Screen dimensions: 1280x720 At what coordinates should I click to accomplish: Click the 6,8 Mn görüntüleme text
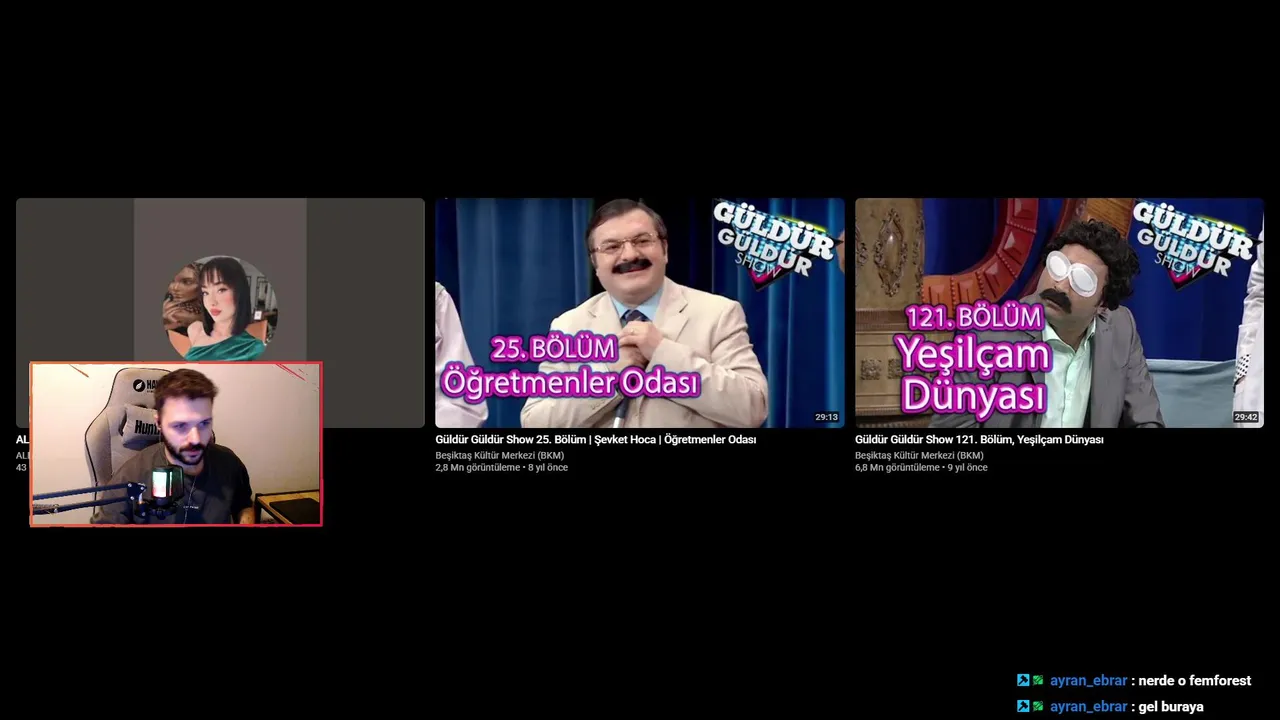click(897, 468)
